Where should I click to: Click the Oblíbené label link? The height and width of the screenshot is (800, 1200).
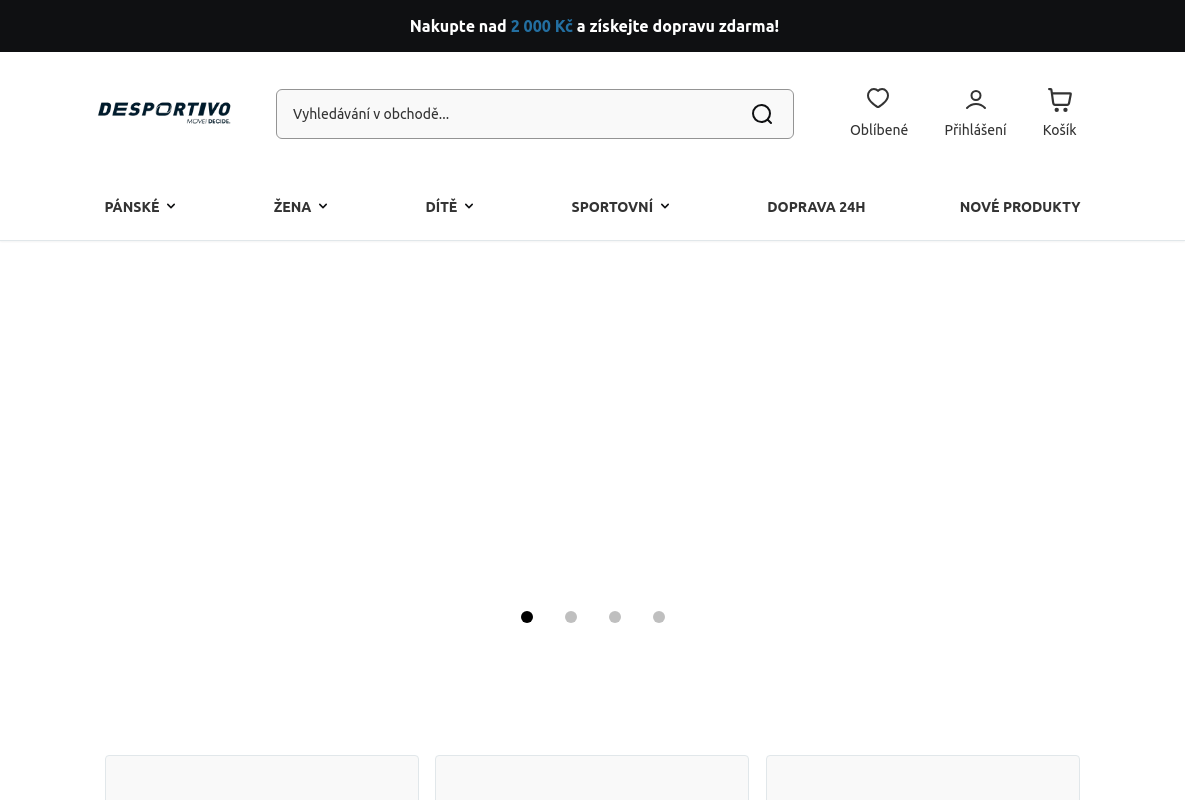[879, 130]
